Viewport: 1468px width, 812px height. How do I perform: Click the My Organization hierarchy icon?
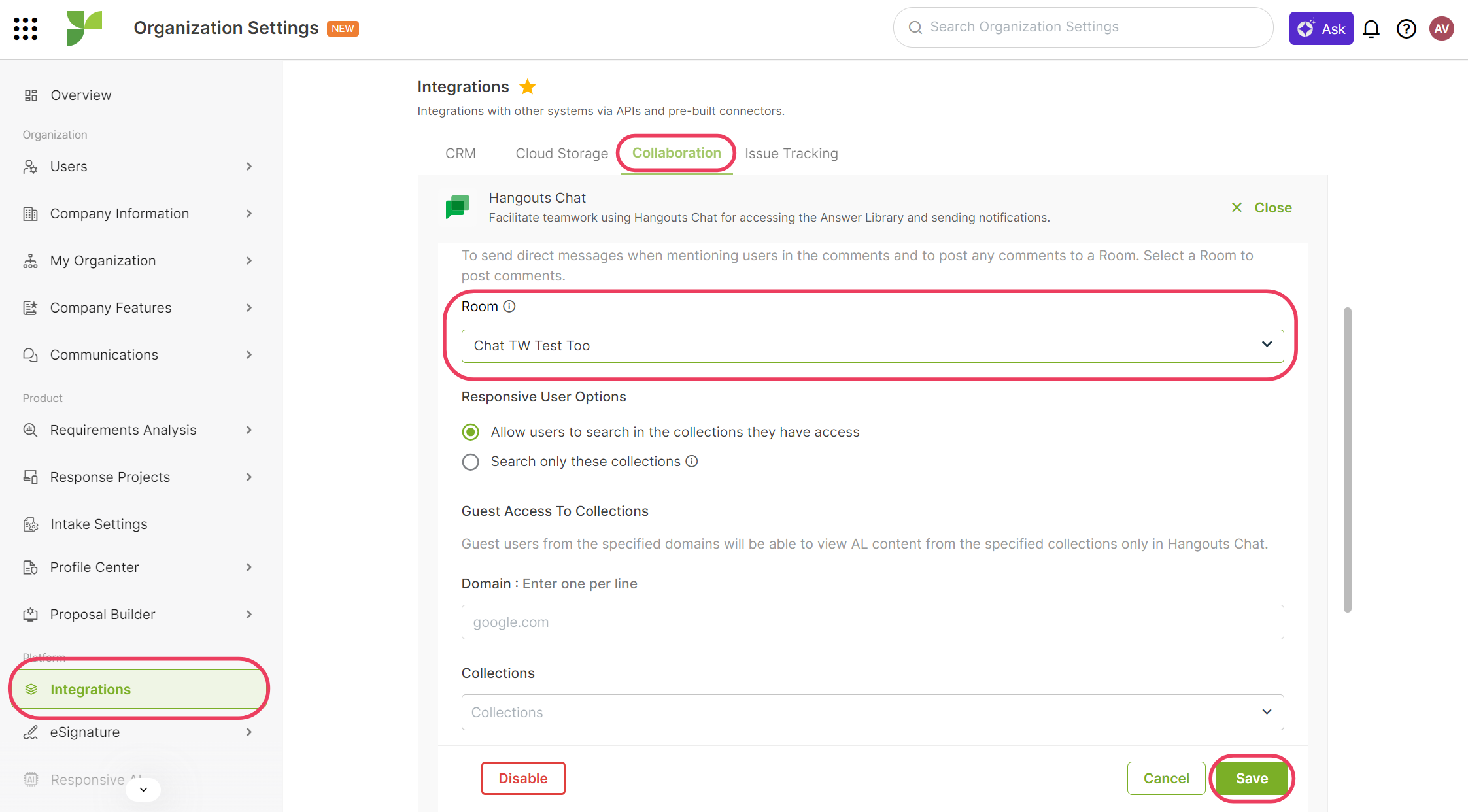(31, 261)
